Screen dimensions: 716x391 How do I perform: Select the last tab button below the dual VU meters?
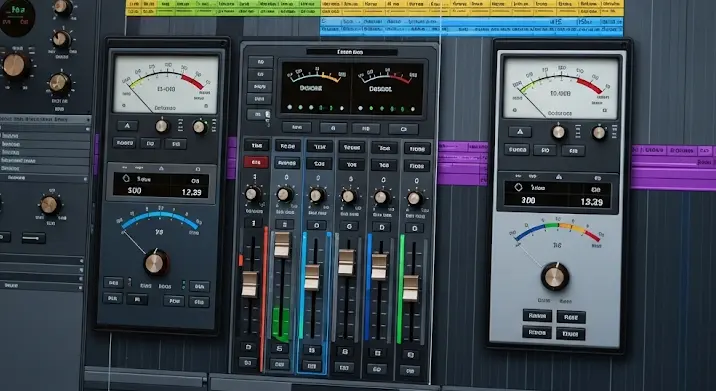click(x=403, y=129)
